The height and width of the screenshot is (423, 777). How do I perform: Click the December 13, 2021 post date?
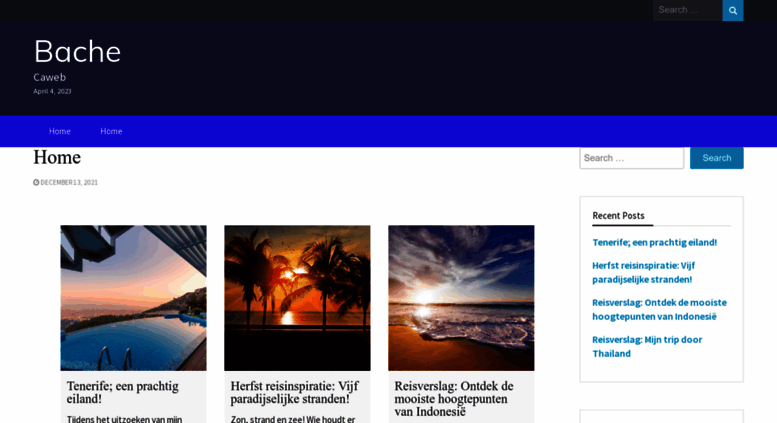(x=69, y=183)
